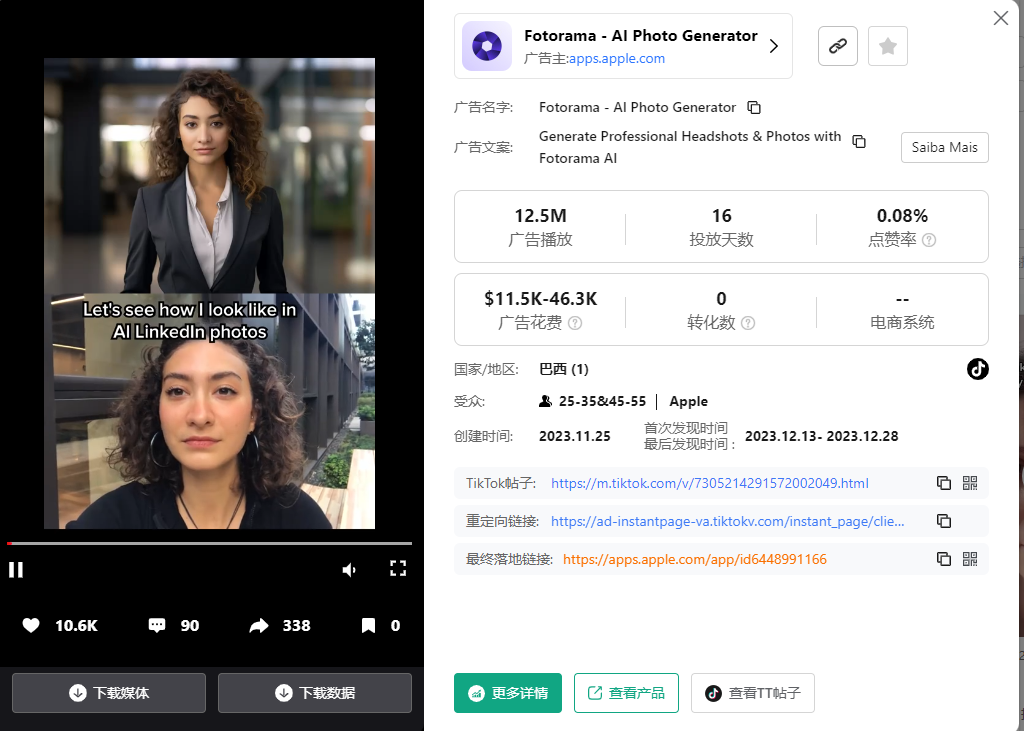Show QR code for TikTok post

(x=969, y=483)
